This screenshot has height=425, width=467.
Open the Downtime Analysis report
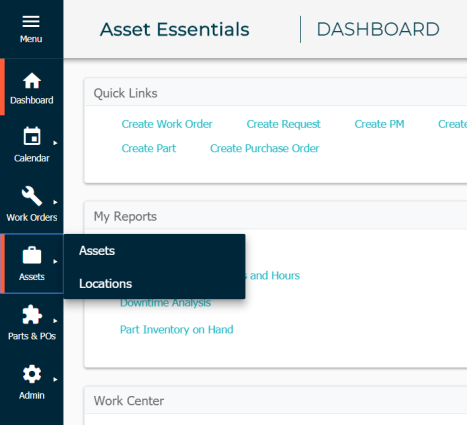[165, 303]
